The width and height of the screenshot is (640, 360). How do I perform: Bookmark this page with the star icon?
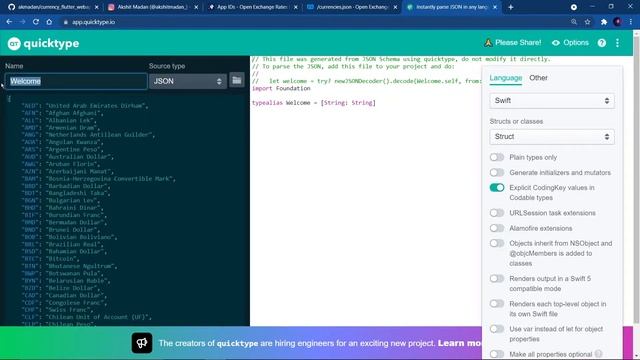pyautogui.click(x=587, y=22)
